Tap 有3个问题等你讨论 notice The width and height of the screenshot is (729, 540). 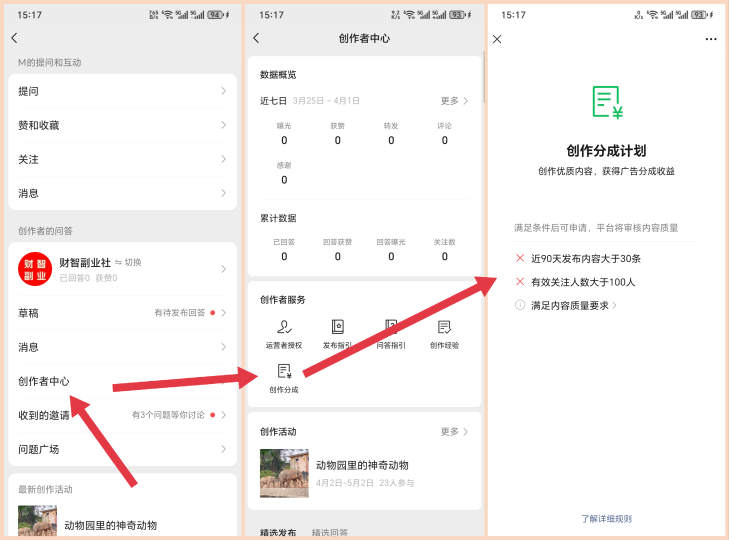(168, 414)
